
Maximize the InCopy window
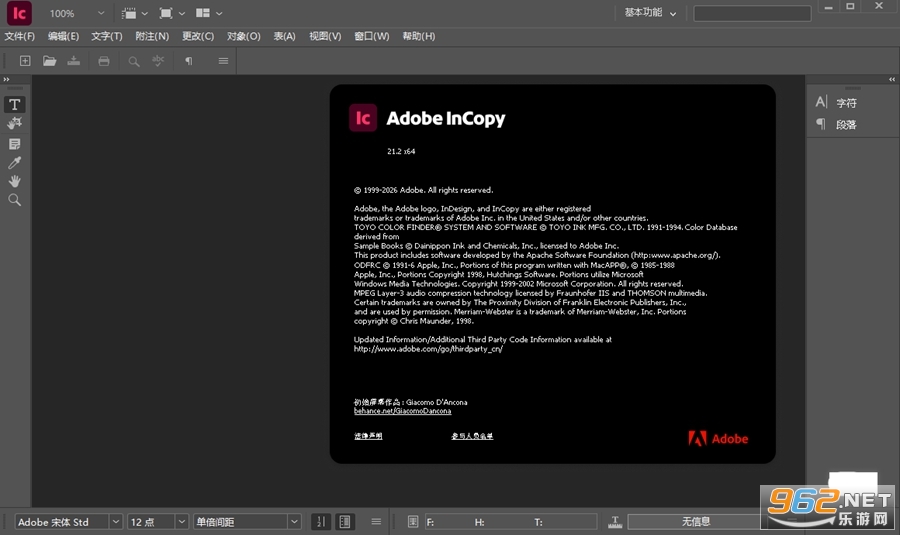[x=850, y=7]
